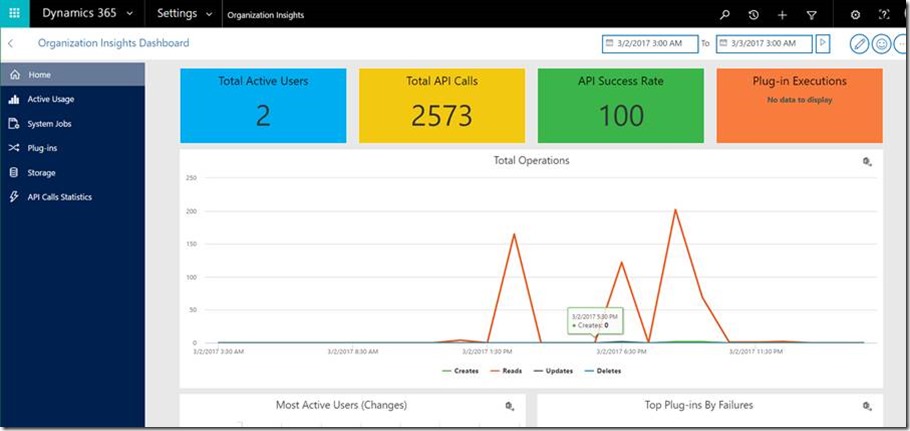Click the help question mark icon
Image resolution: width=910 pixels, height=431 pixels.
[x=883, y=15]
